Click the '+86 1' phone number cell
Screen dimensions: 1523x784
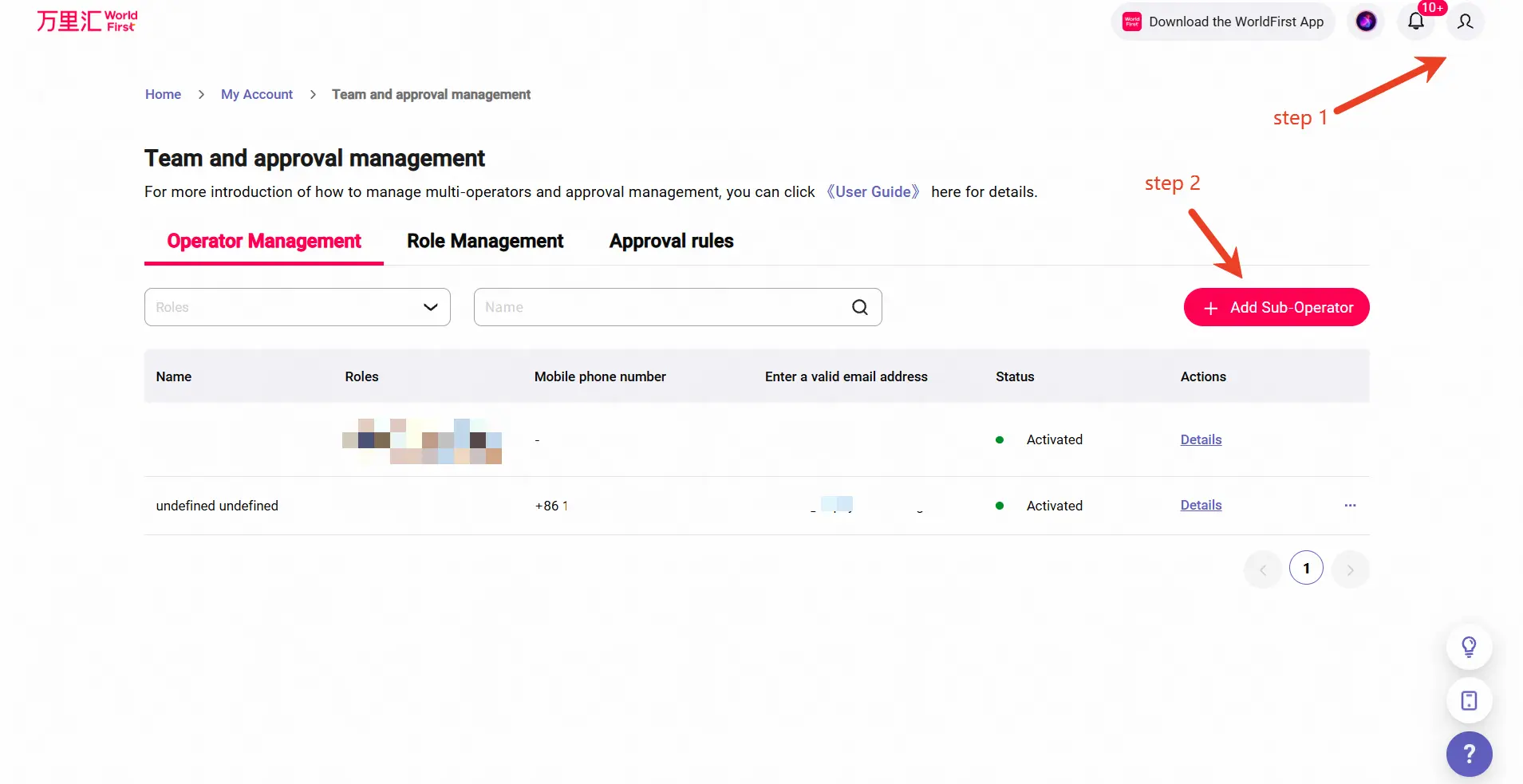[551, 506]
